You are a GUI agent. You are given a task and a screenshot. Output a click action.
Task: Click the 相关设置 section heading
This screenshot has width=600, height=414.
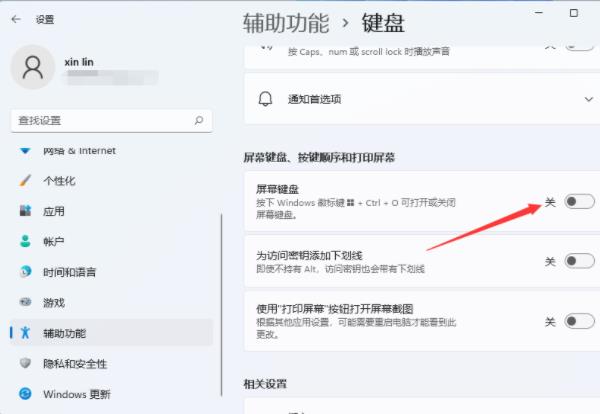point(265,384)
